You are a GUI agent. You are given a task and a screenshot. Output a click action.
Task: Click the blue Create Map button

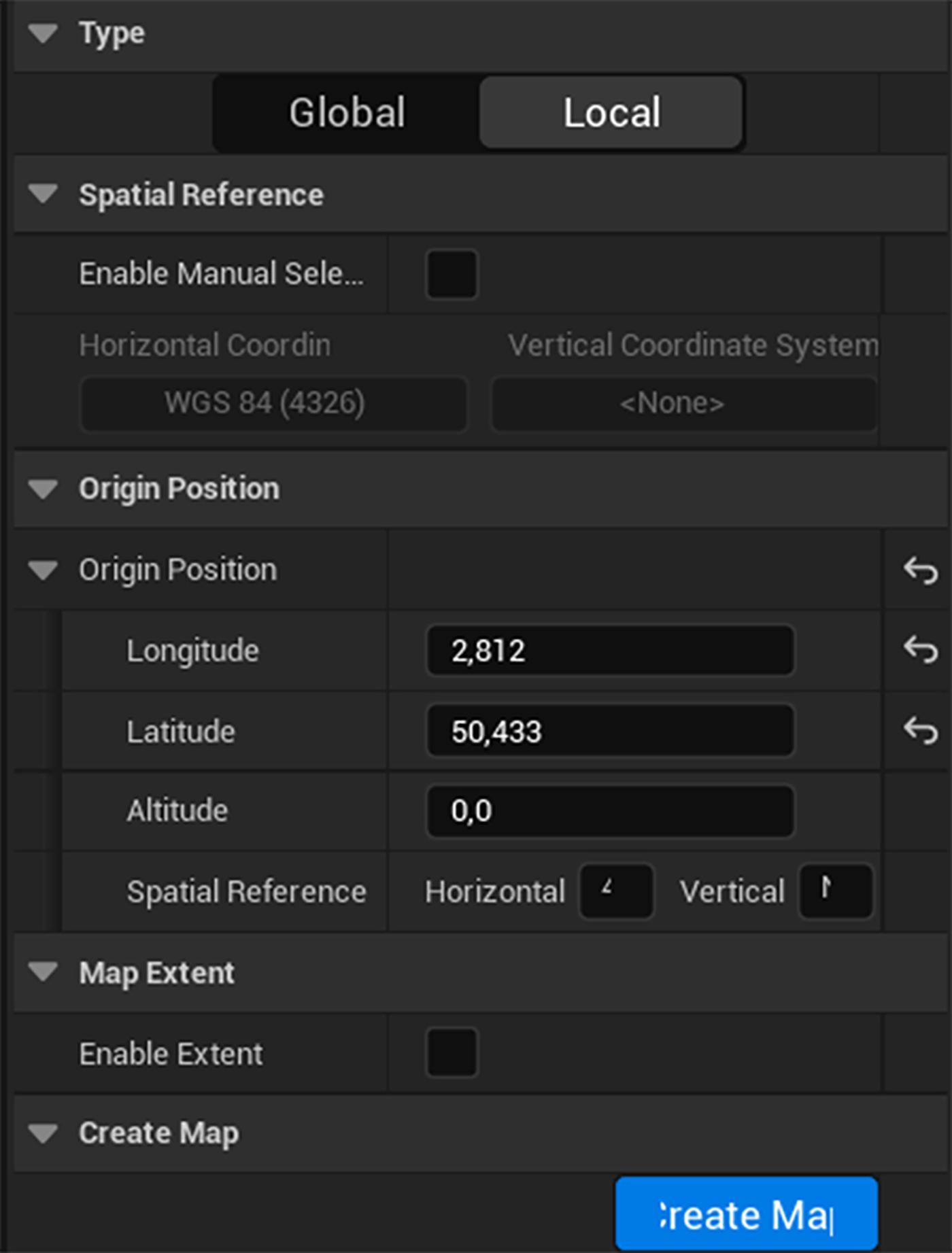point(747,1214)
